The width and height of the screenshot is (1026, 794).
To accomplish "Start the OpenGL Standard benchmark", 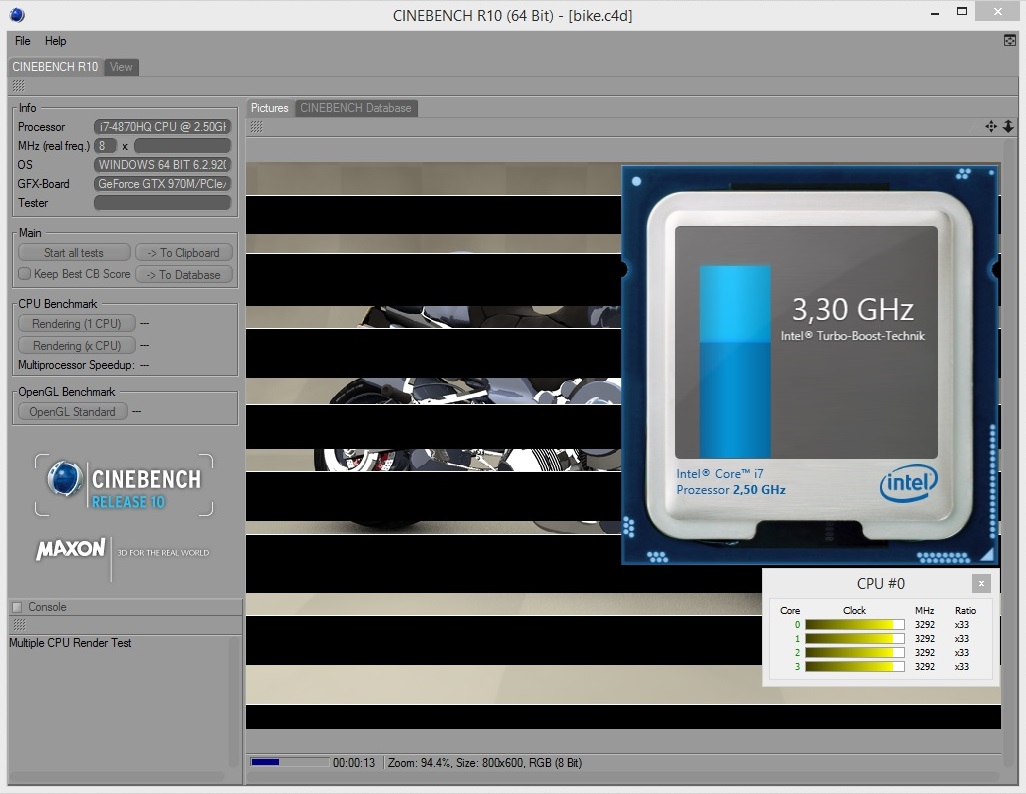I will point(73,412).
